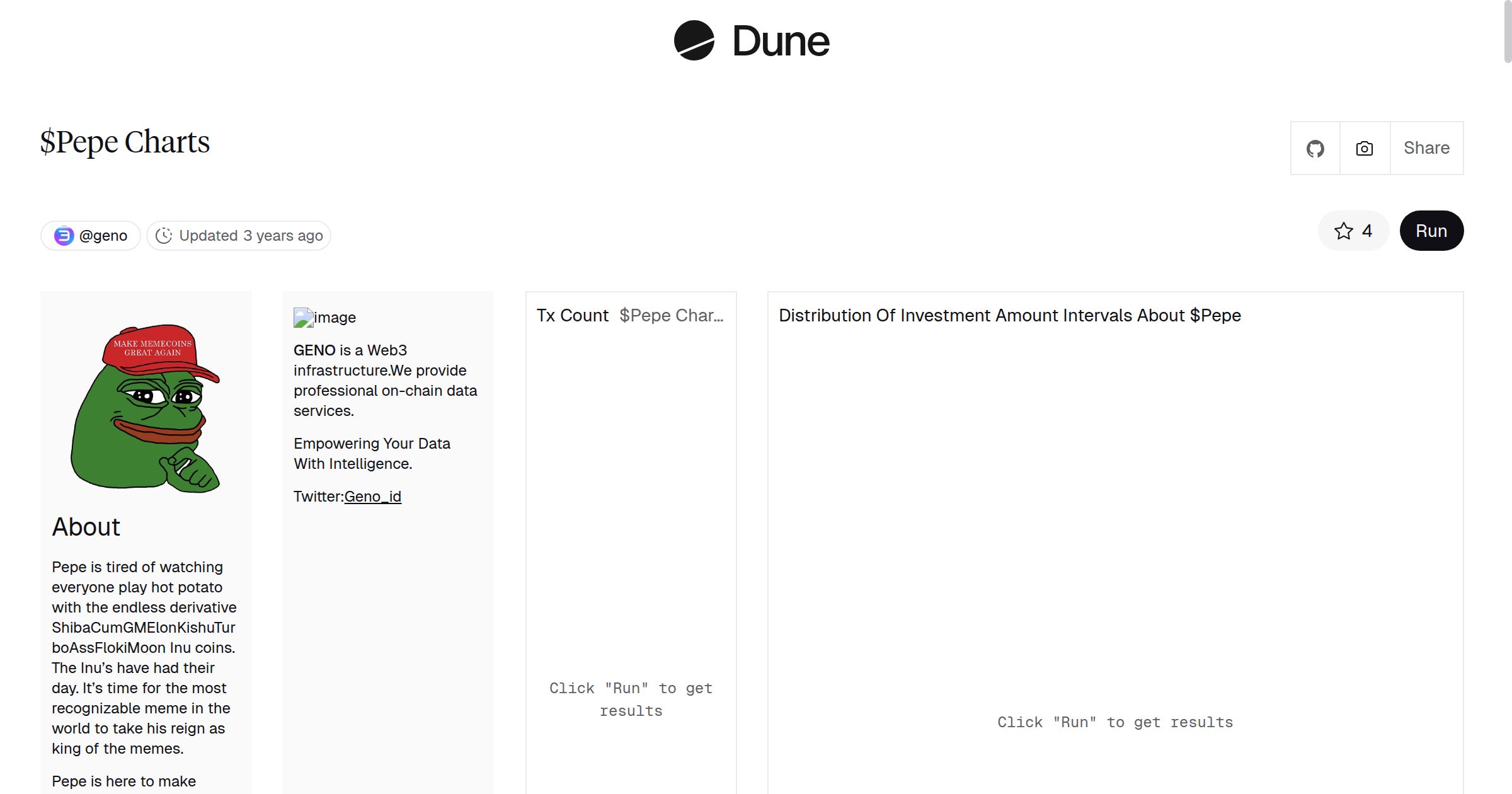Open Distribution Of Investment Amount Intervals title
Image resolution: width=1512 pixels, height=794 pixels.
[x=1009, y=316]
